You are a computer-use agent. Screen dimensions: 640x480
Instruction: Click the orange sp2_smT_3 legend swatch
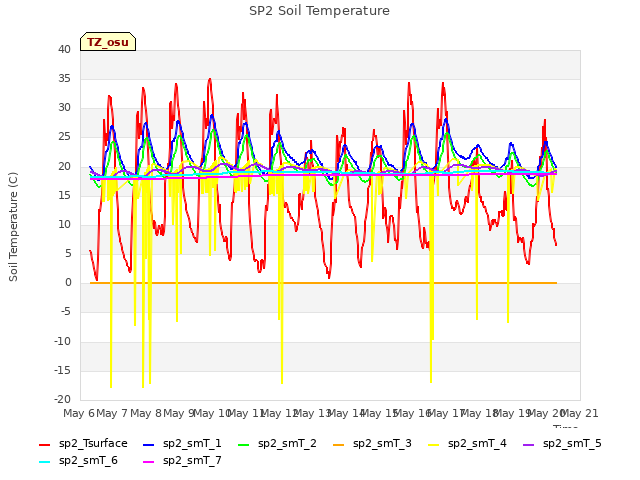click(x=339, y=444)
